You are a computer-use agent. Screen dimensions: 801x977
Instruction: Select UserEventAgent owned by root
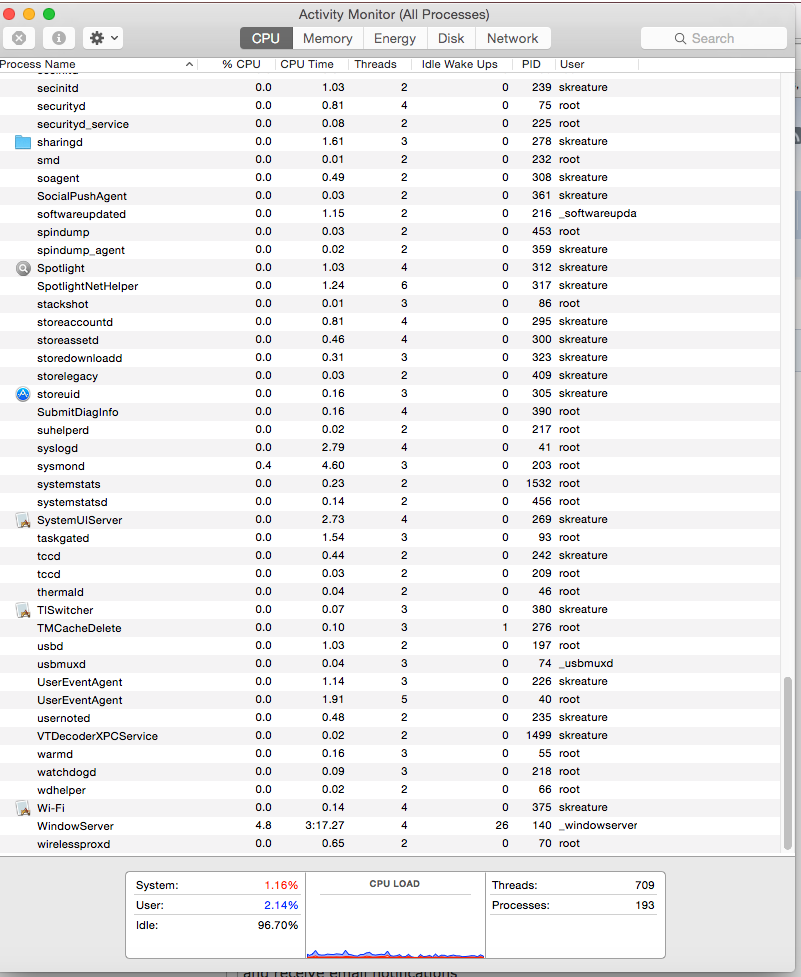[x=390, y=700]
